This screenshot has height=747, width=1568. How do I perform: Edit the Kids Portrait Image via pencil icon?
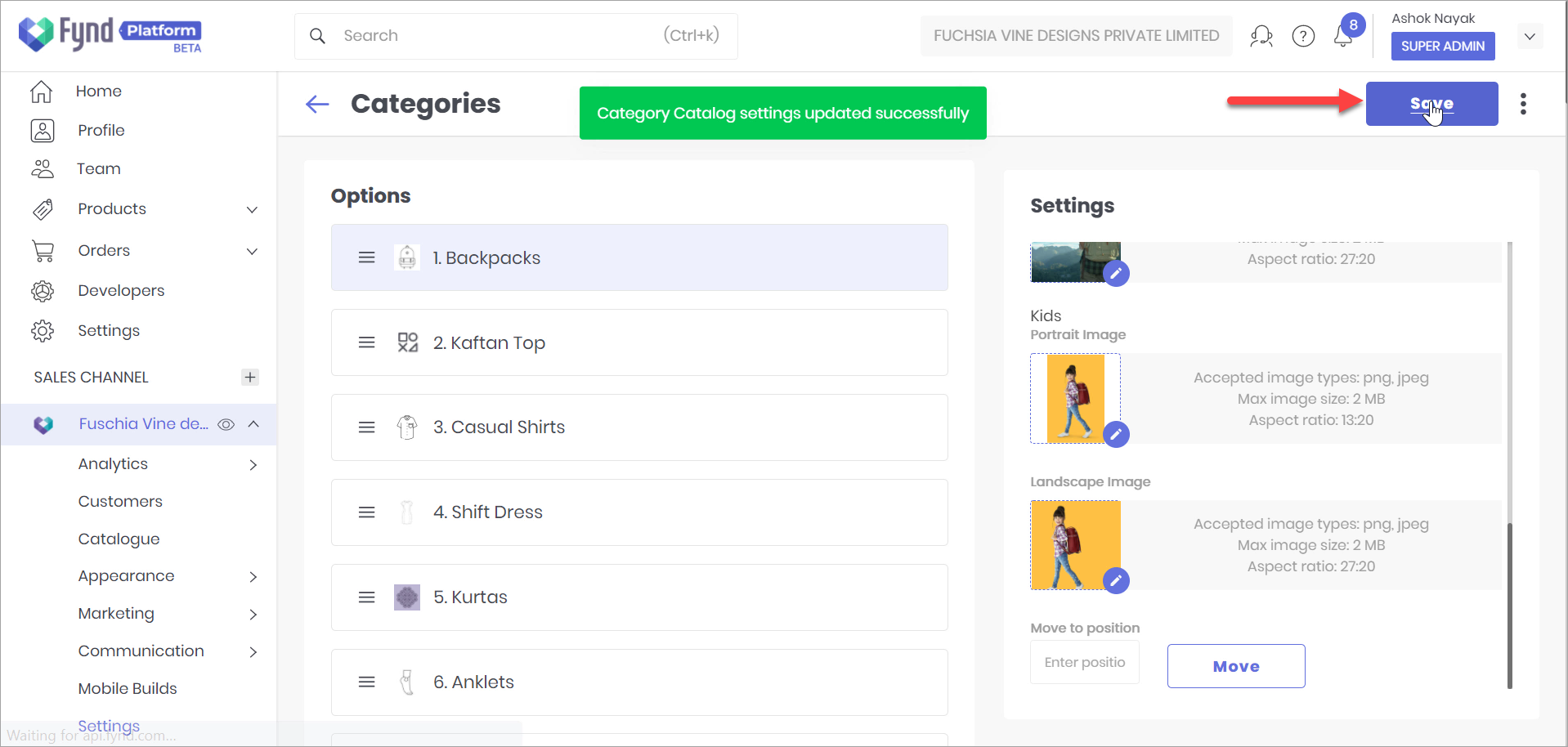1117,435
